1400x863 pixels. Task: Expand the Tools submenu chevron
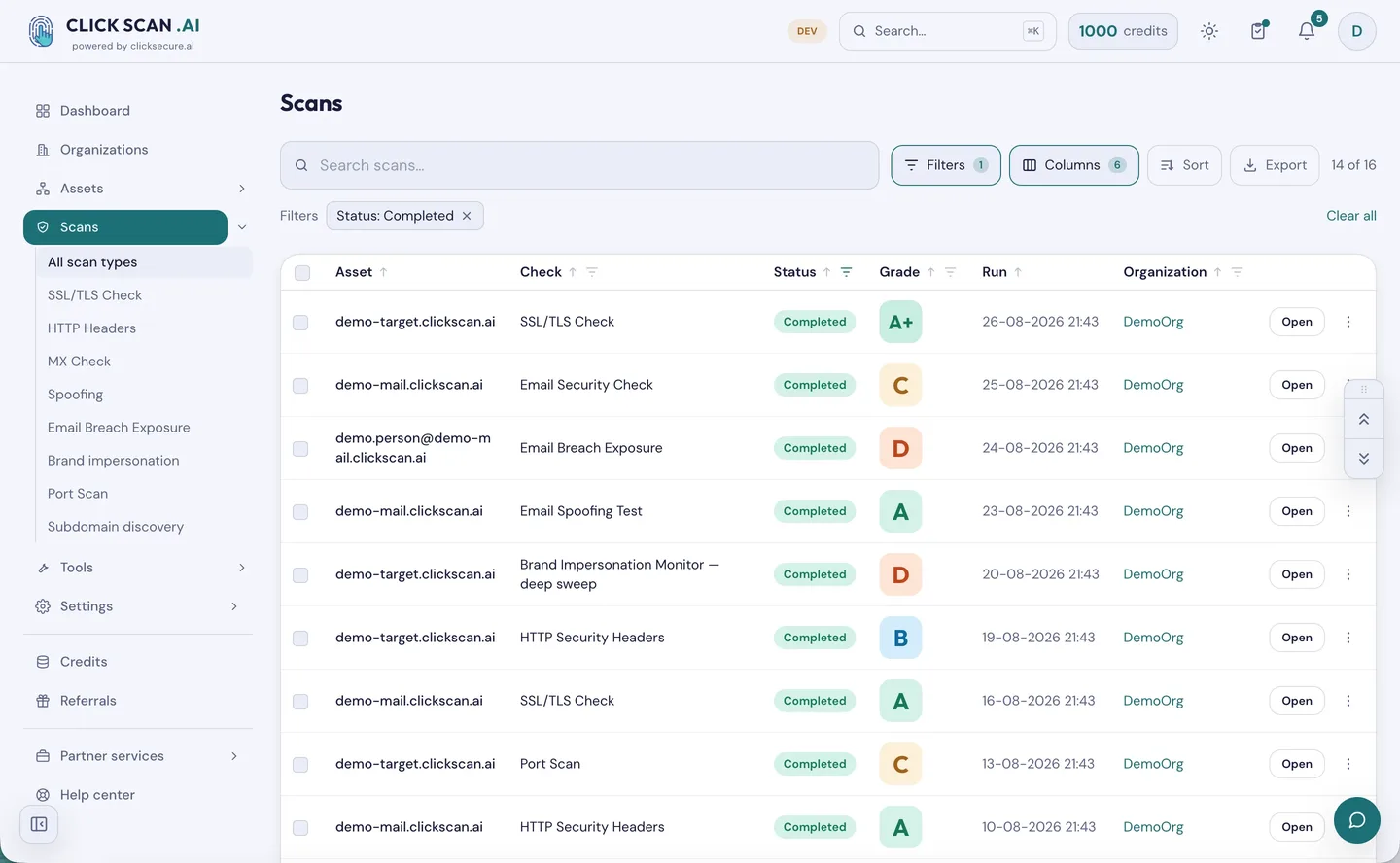pos(242,568)
